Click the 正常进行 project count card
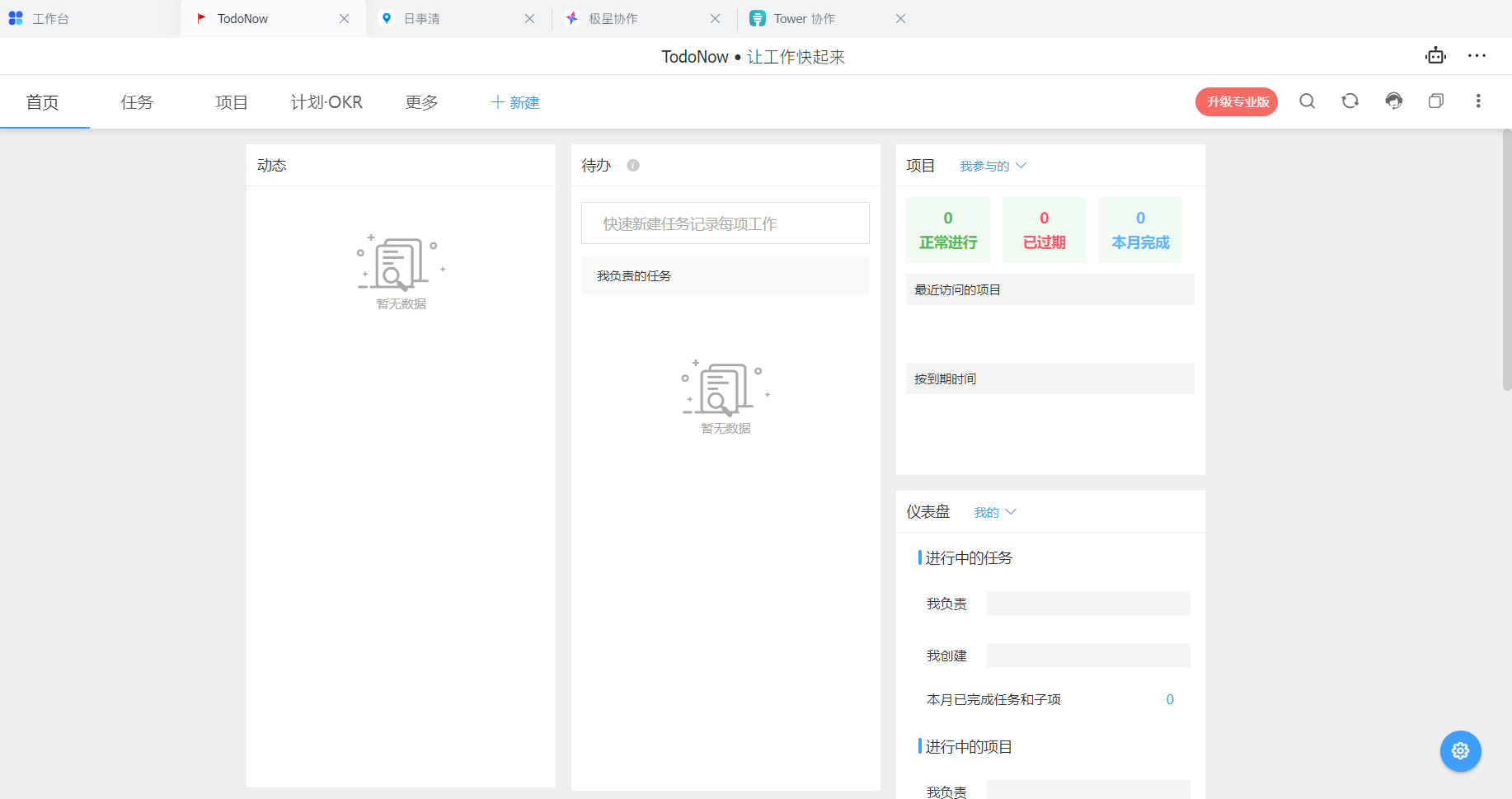 948,230
